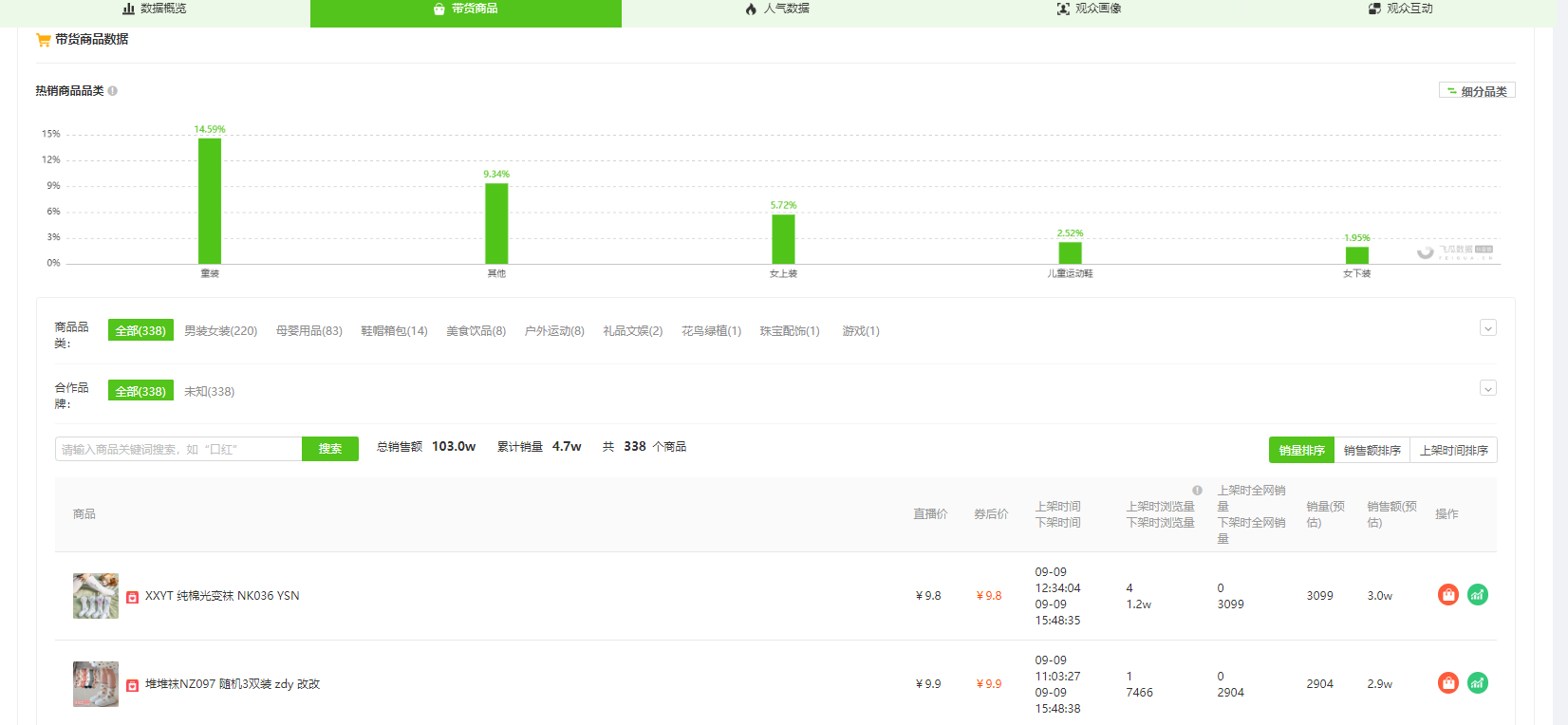Focus the product keyword search field

coord(178,449)
